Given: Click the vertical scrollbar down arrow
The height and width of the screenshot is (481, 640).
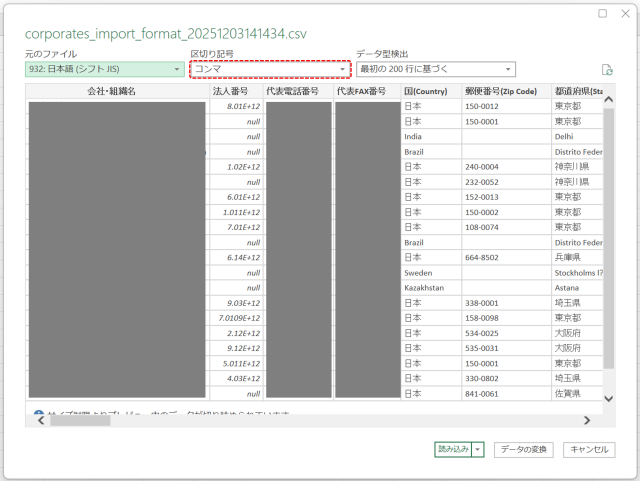Looking at the screenshot, I should (609, 399).
